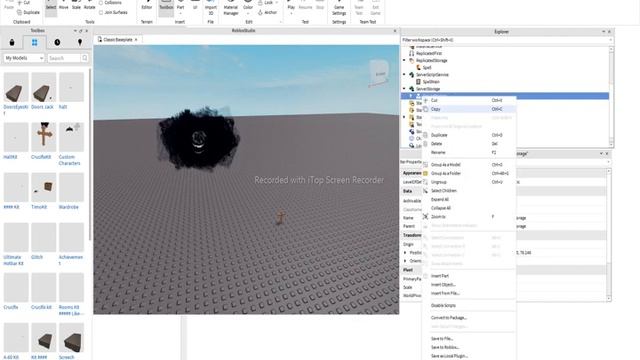Viewport: 640px width, 360px height.
Task: Select the Custom Characters model thumbnail
Action: (71, 137)
